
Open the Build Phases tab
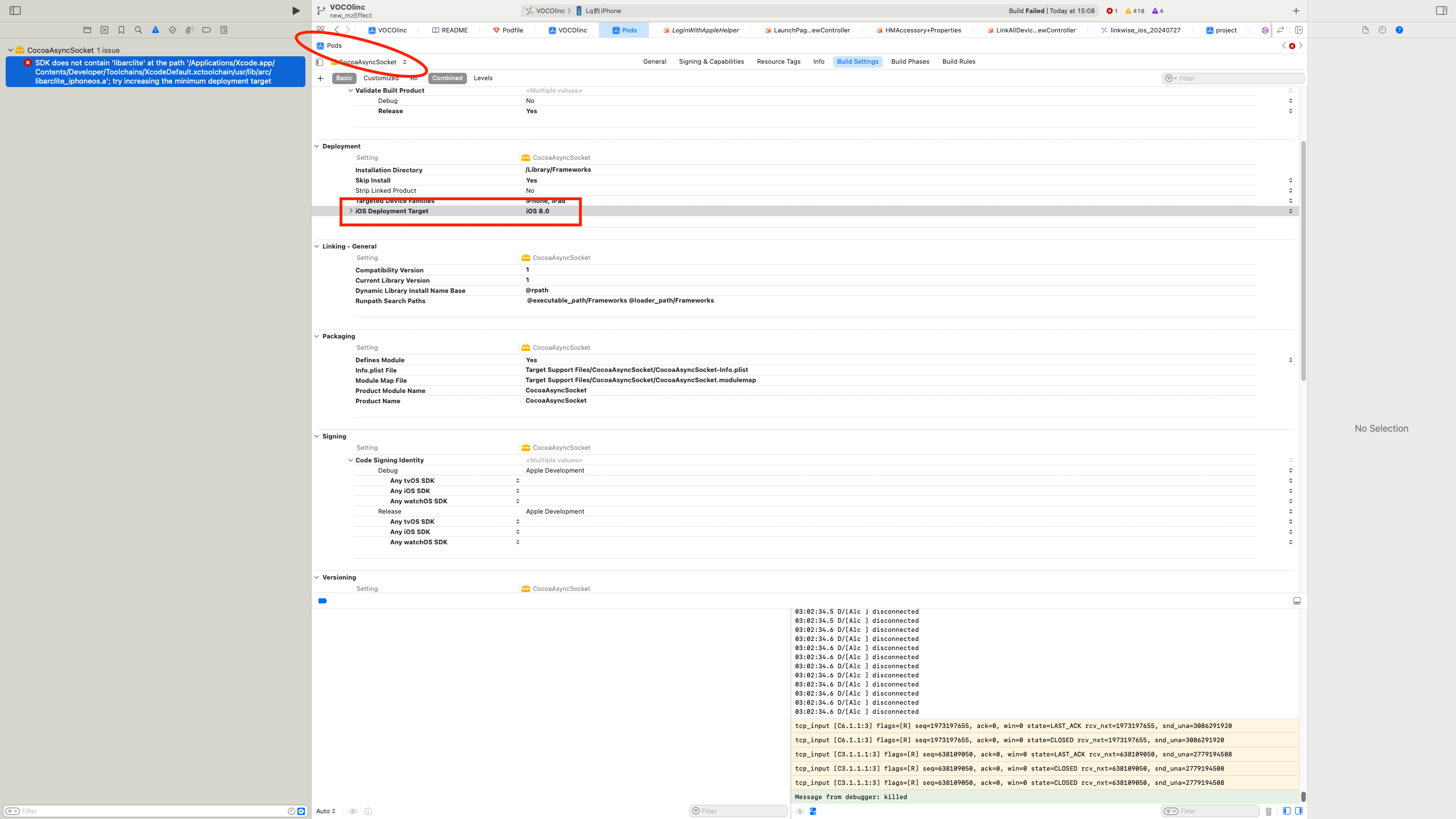click(x=910, y=61)
